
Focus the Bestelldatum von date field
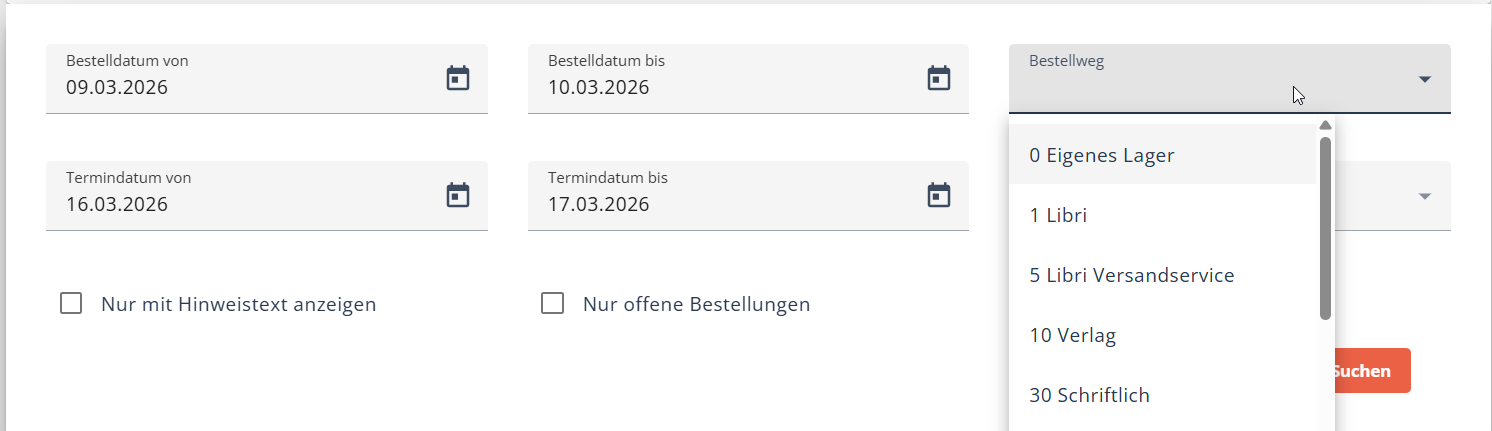click(x=240, y=87)
